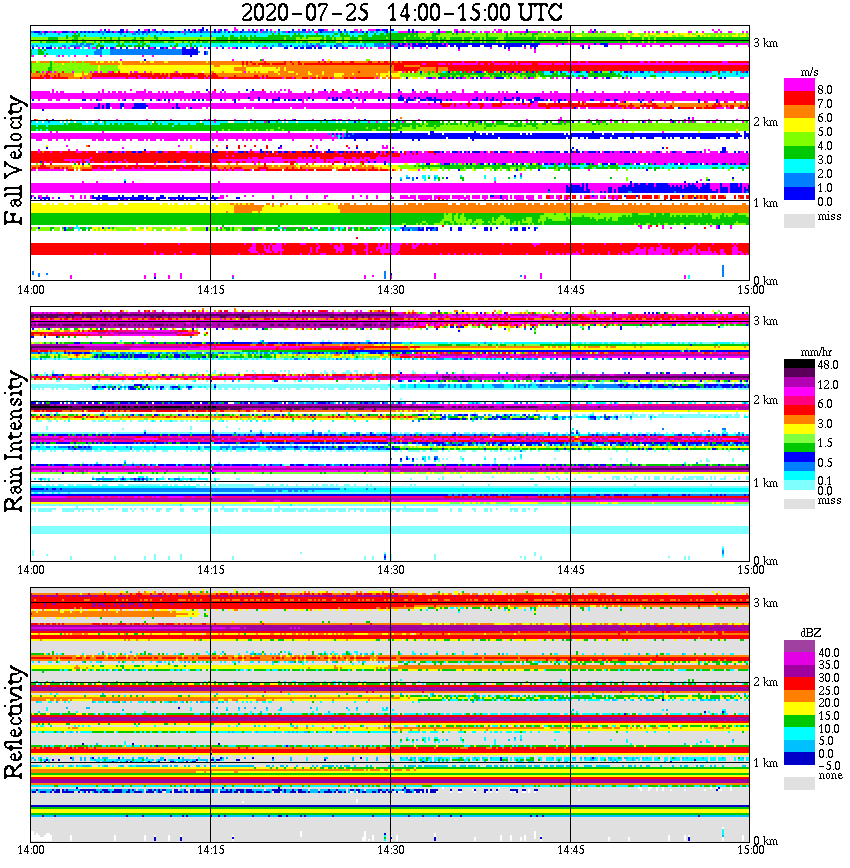
Task: Pick the magenta 35.0 dBZ legend swatch
Action: (x=799, y=659)
